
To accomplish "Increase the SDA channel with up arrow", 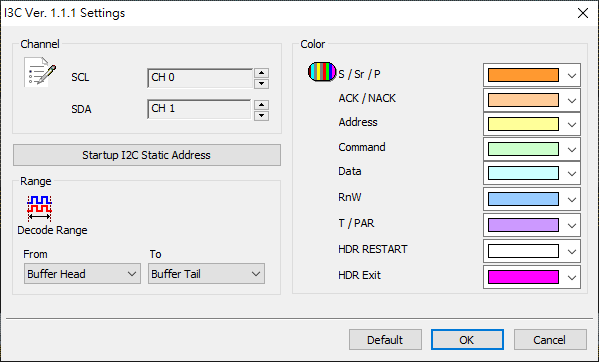I will coord(261,105).
